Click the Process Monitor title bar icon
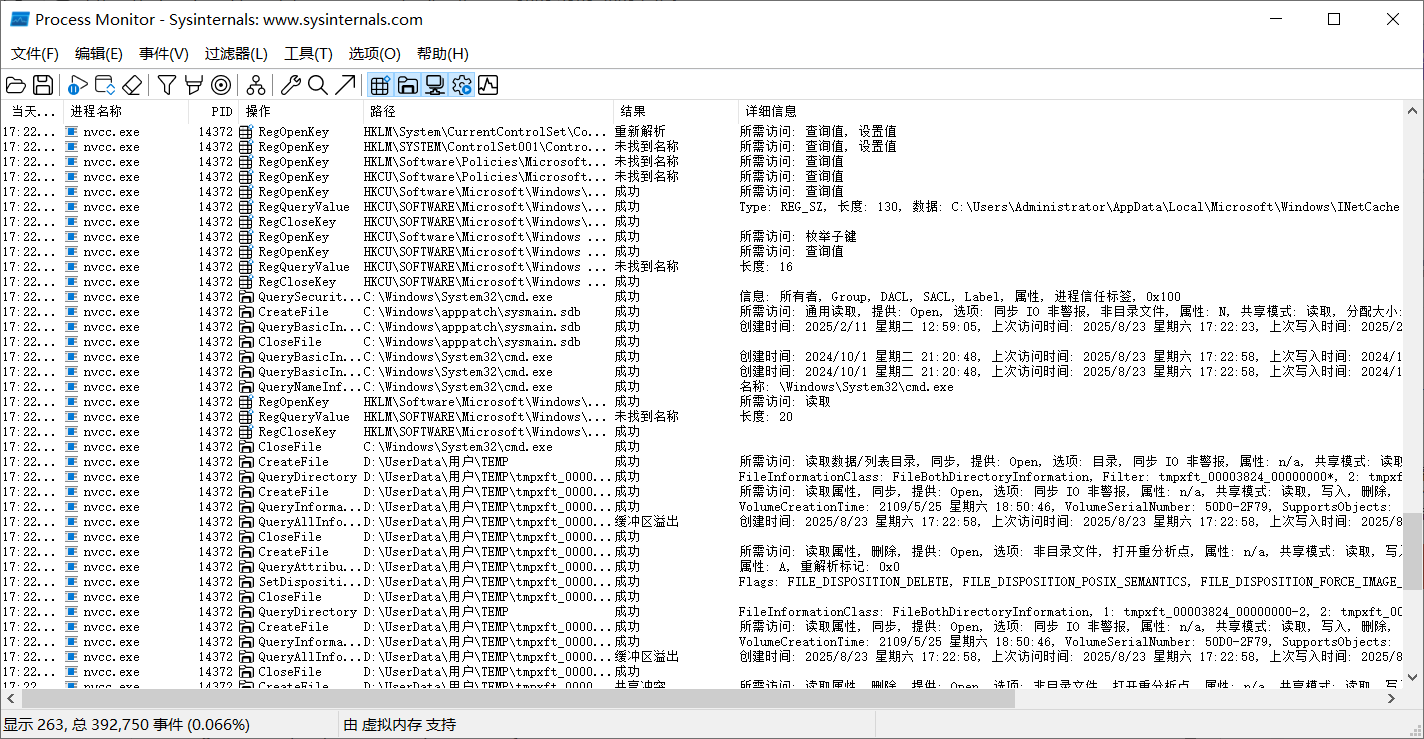1424x739 pixels. [x=19, y=19]
